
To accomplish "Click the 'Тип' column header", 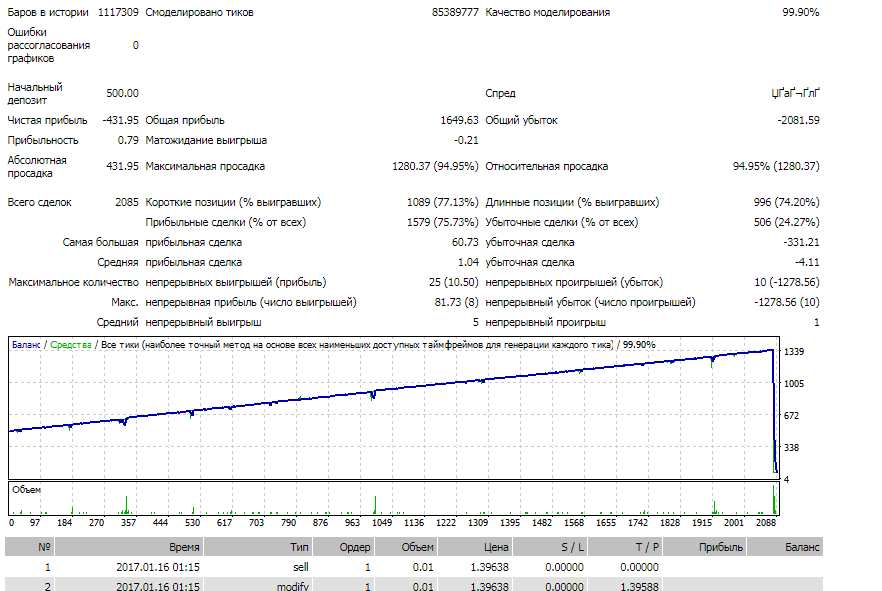I will (258, 547).
